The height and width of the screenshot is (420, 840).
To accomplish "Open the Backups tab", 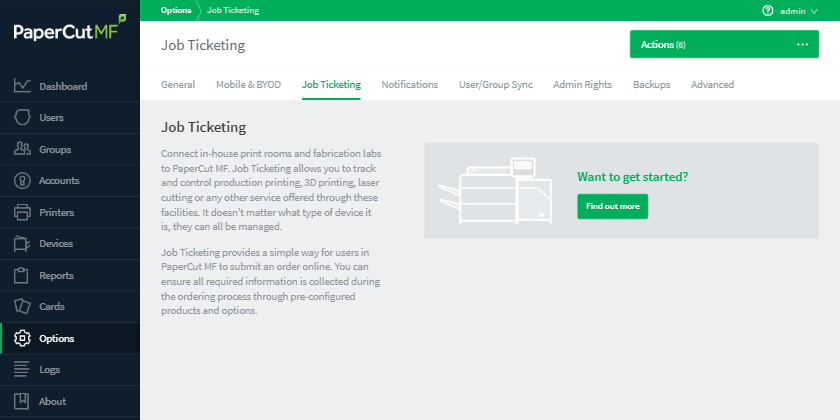I will 651,84.
